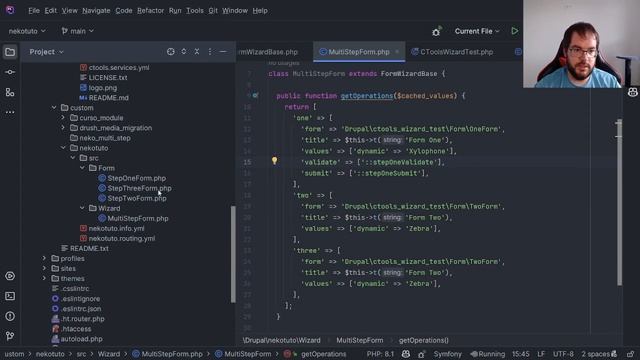Click 2 spaces indent setting in status bar

(596, 354)
